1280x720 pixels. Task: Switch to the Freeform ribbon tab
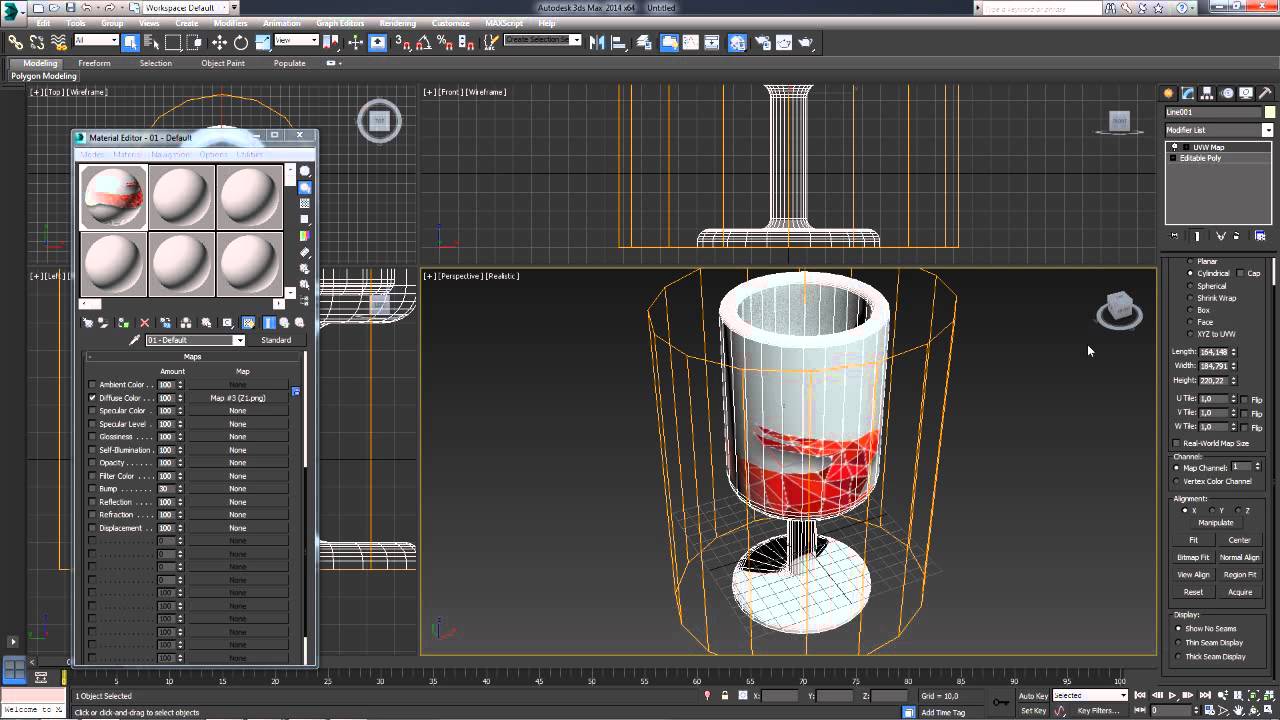pos(94,63)
